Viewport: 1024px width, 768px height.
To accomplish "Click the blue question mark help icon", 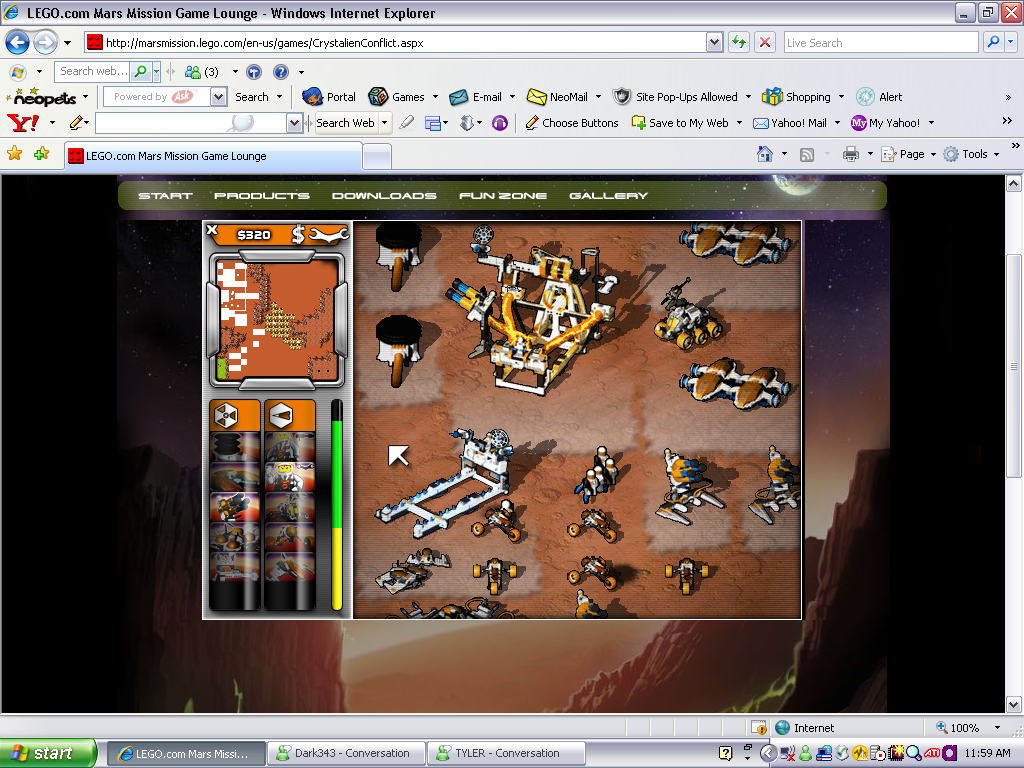I will [x=281, y=72].
